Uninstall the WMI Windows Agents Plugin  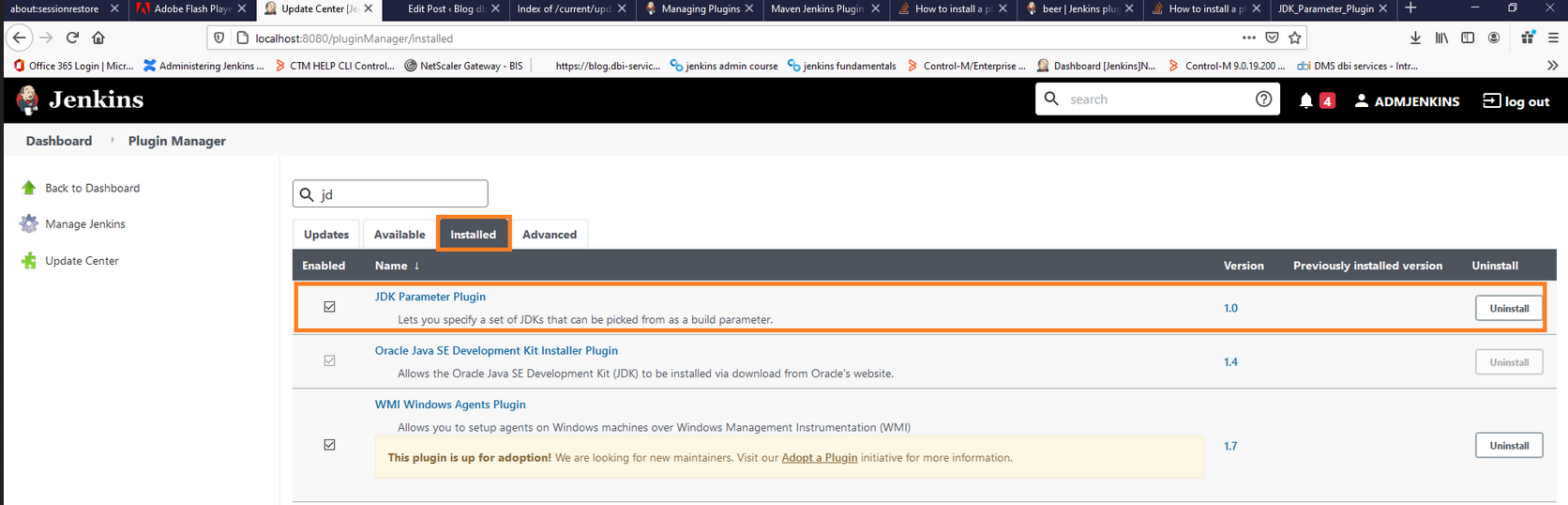coord(1509,445)
